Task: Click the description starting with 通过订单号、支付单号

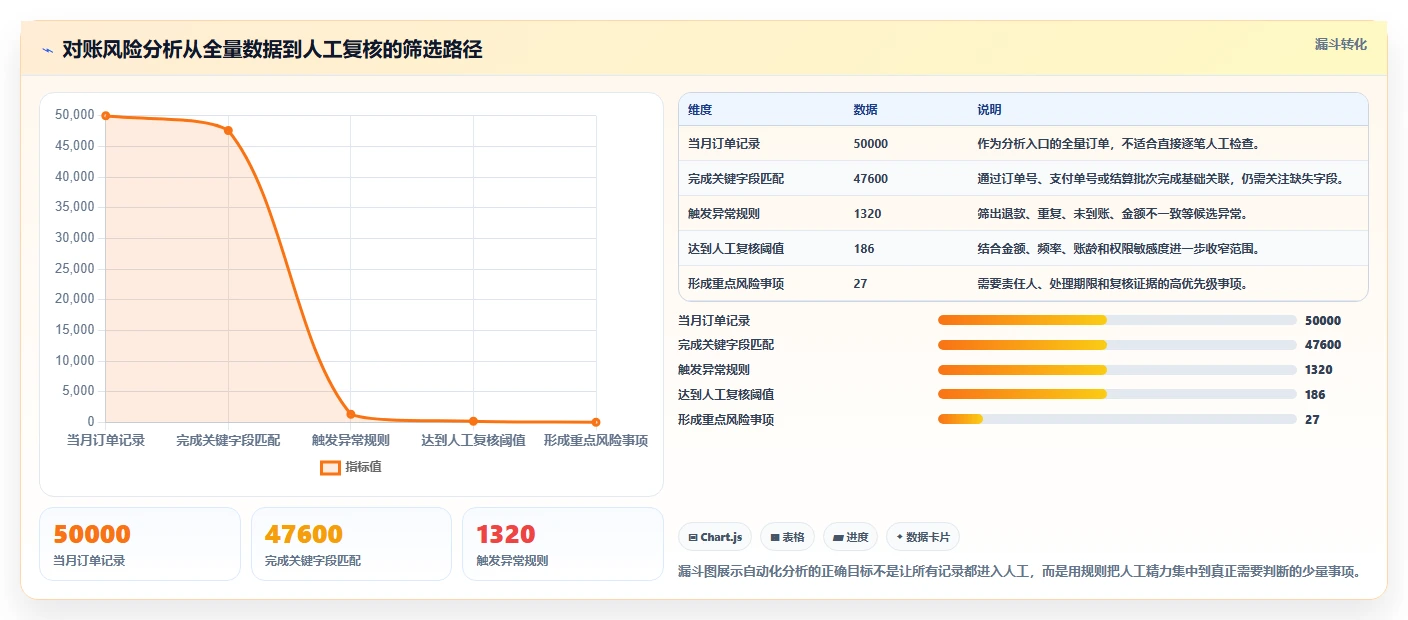Action: [1160, 179]
